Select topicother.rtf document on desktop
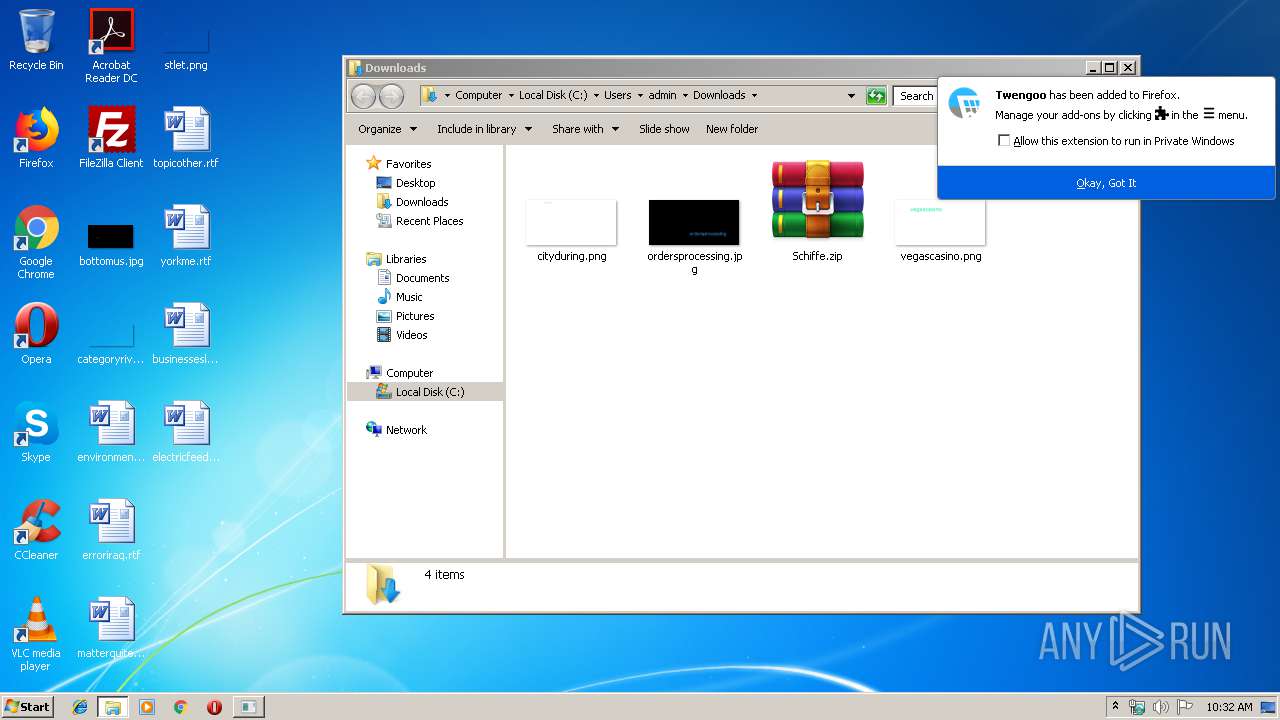The image size is (1280, 720). 186,138
